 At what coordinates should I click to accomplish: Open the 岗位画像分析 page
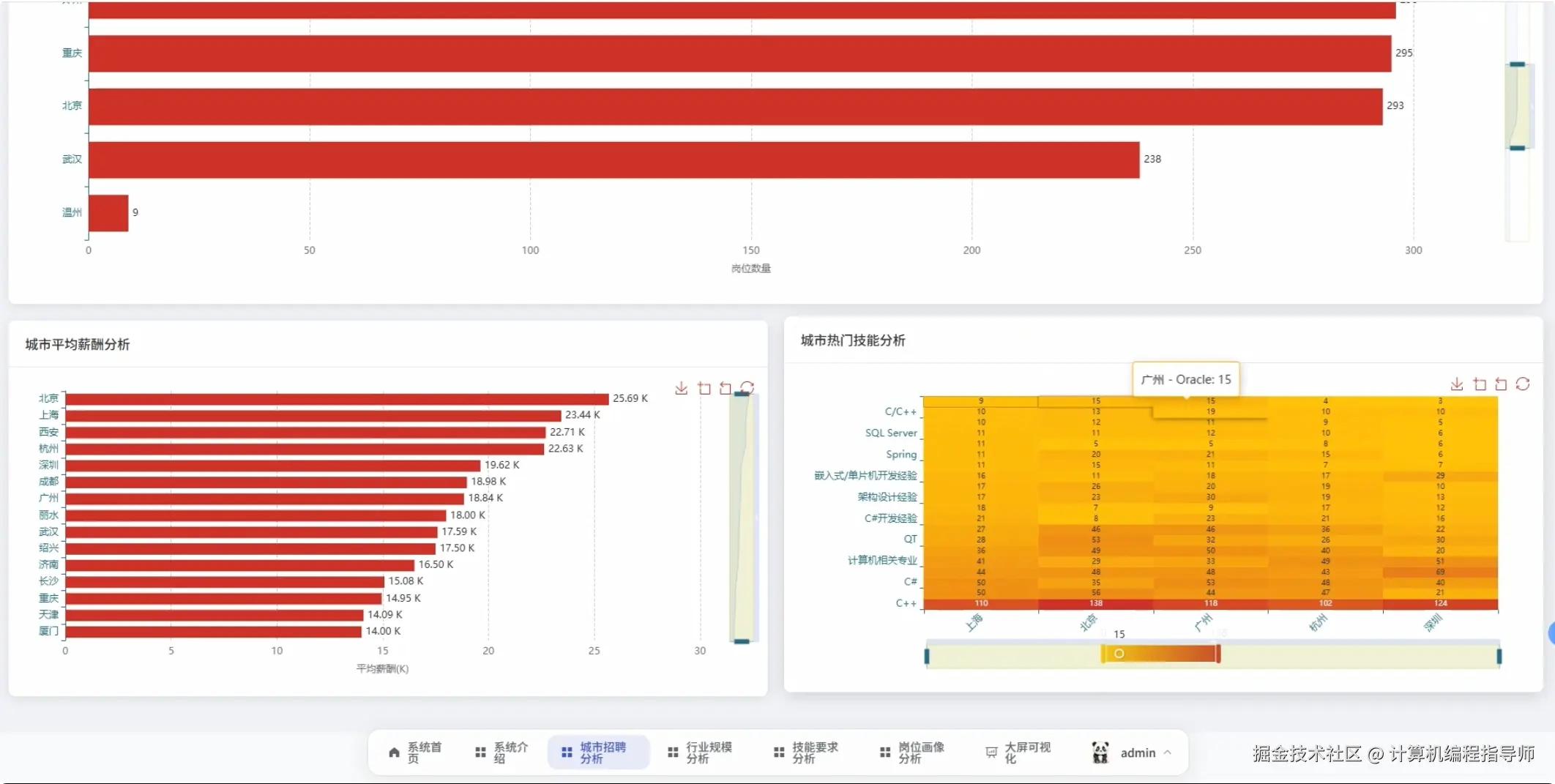pyautogui.click(x=911, y=753)
